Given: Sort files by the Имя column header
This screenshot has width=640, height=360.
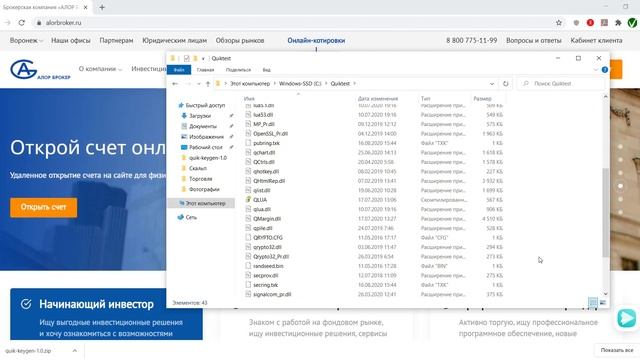Looking at the screenshot, I should coord(249,99).
